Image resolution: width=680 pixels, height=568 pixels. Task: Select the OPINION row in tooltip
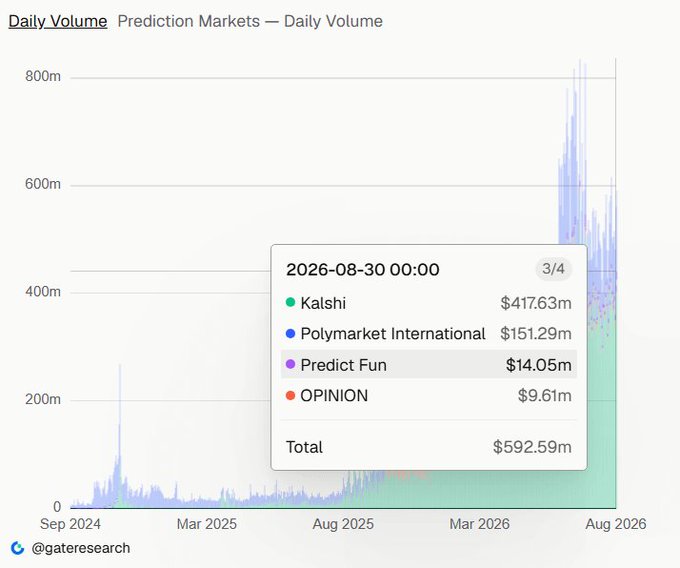click(429, 395)
